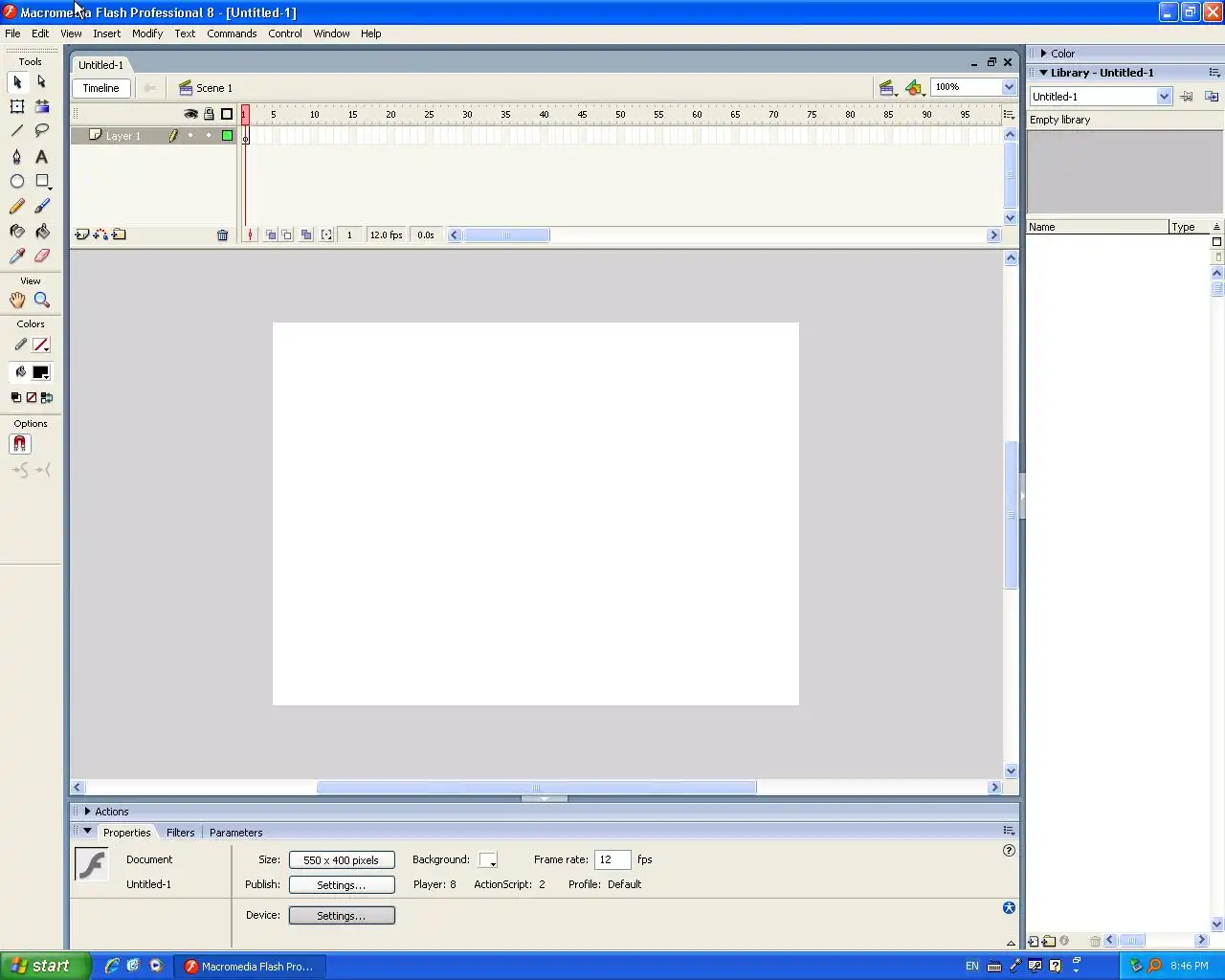Screen dimensions: 1225x980
Task: Toggle show/hide all layers eye icon
Action: click(190, 114)
